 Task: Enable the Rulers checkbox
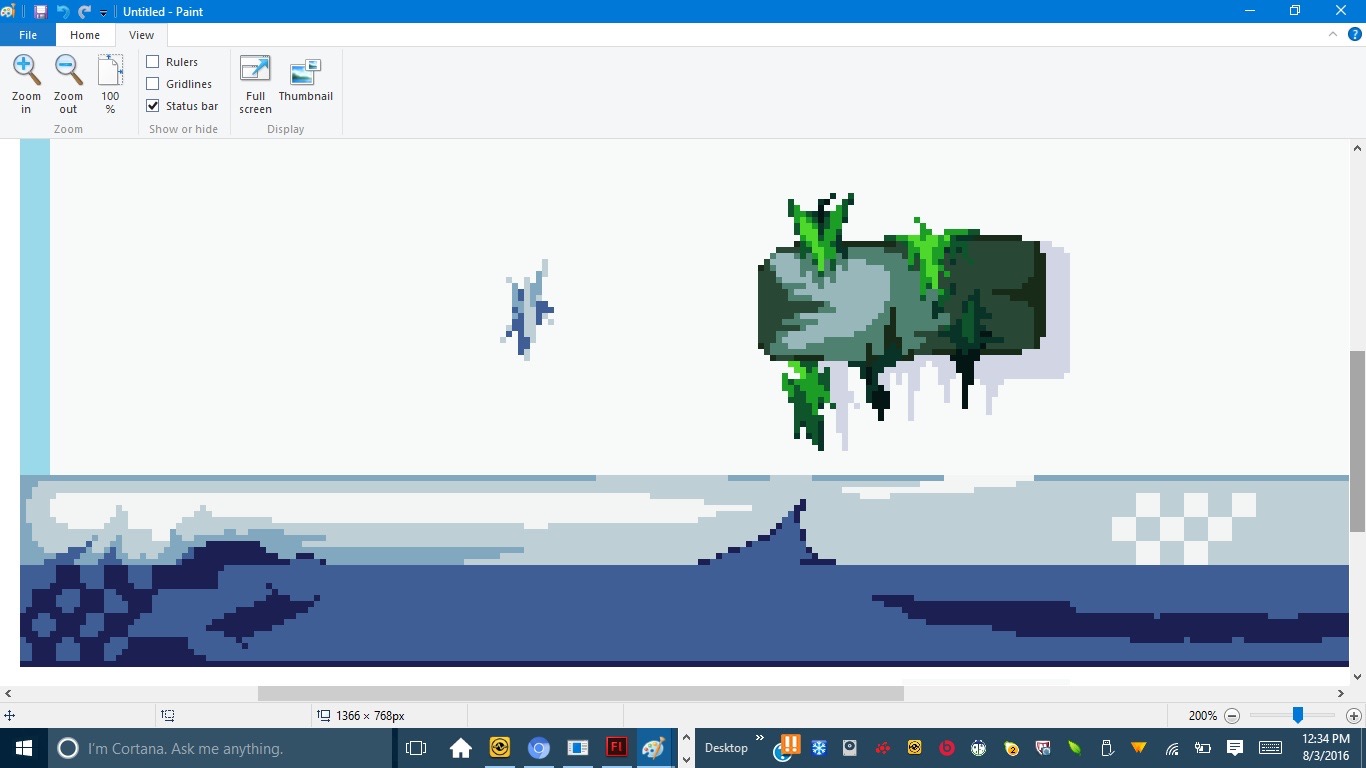click(153, 62)
